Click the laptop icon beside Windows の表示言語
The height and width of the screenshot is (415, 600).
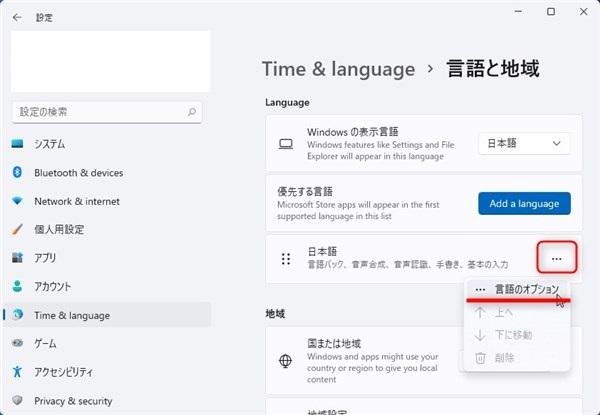coord(286,144)
